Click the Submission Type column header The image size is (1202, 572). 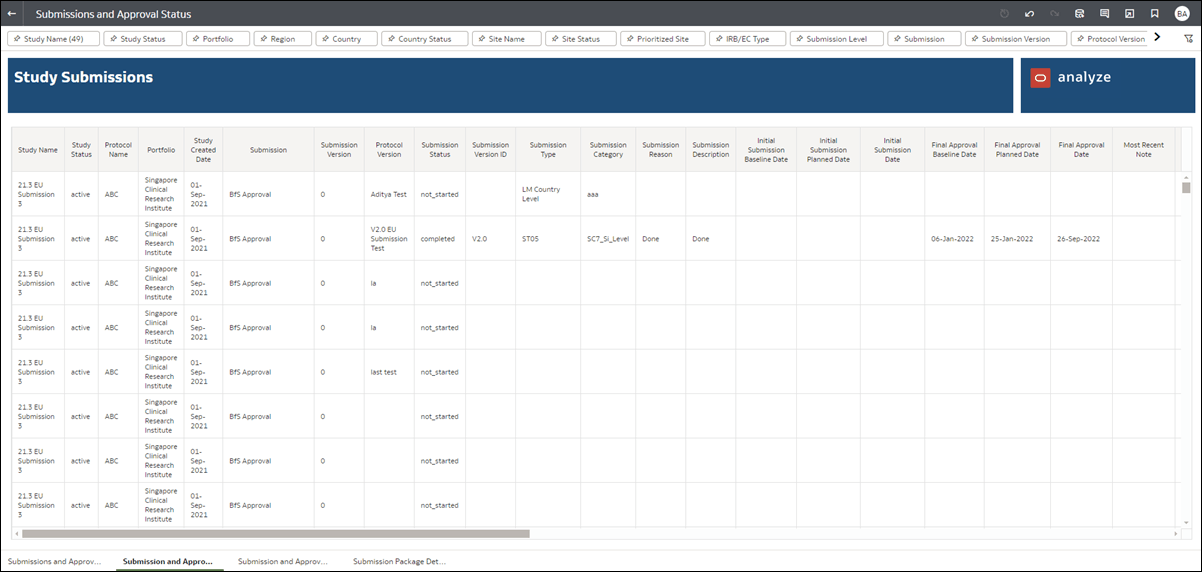click(x=548, y=150)
